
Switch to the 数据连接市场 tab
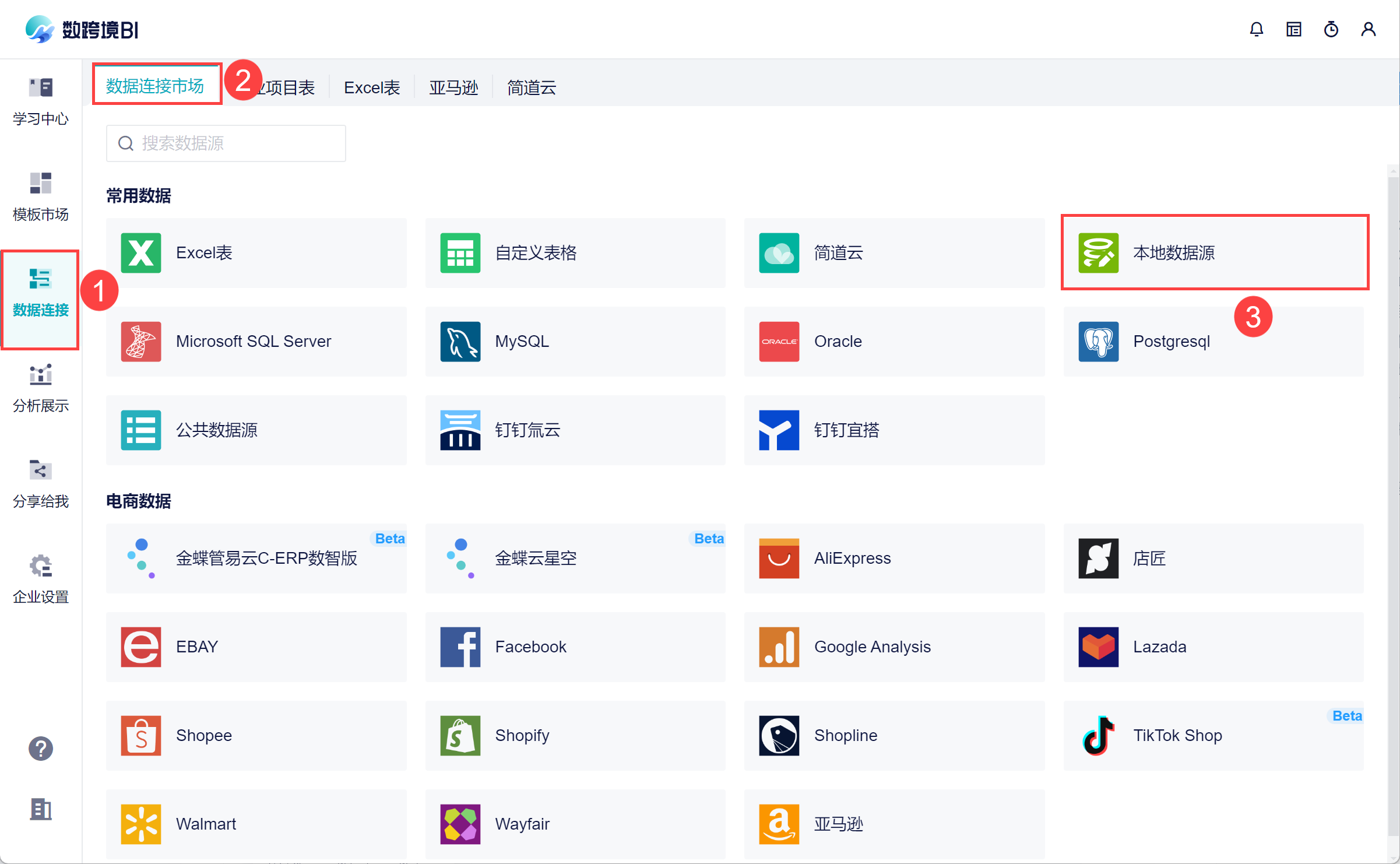coord(155,86)
